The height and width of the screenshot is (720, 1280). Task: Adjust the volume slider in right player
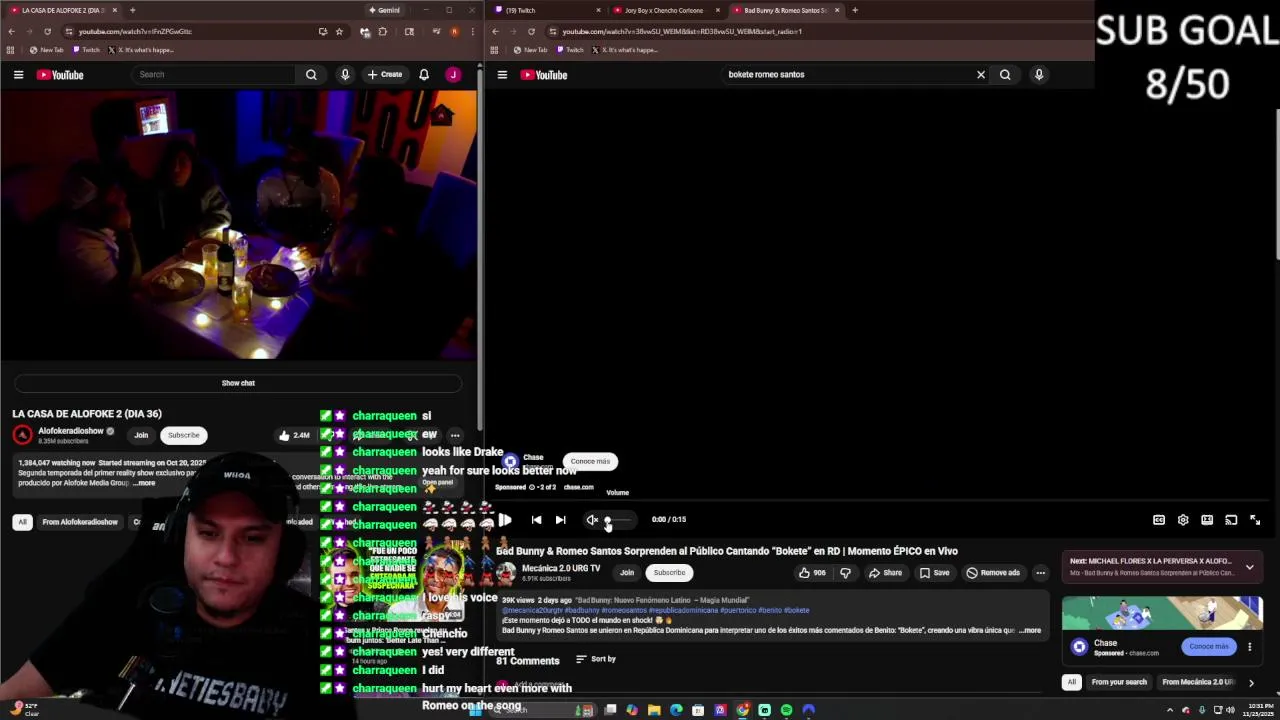coord(617,520)
